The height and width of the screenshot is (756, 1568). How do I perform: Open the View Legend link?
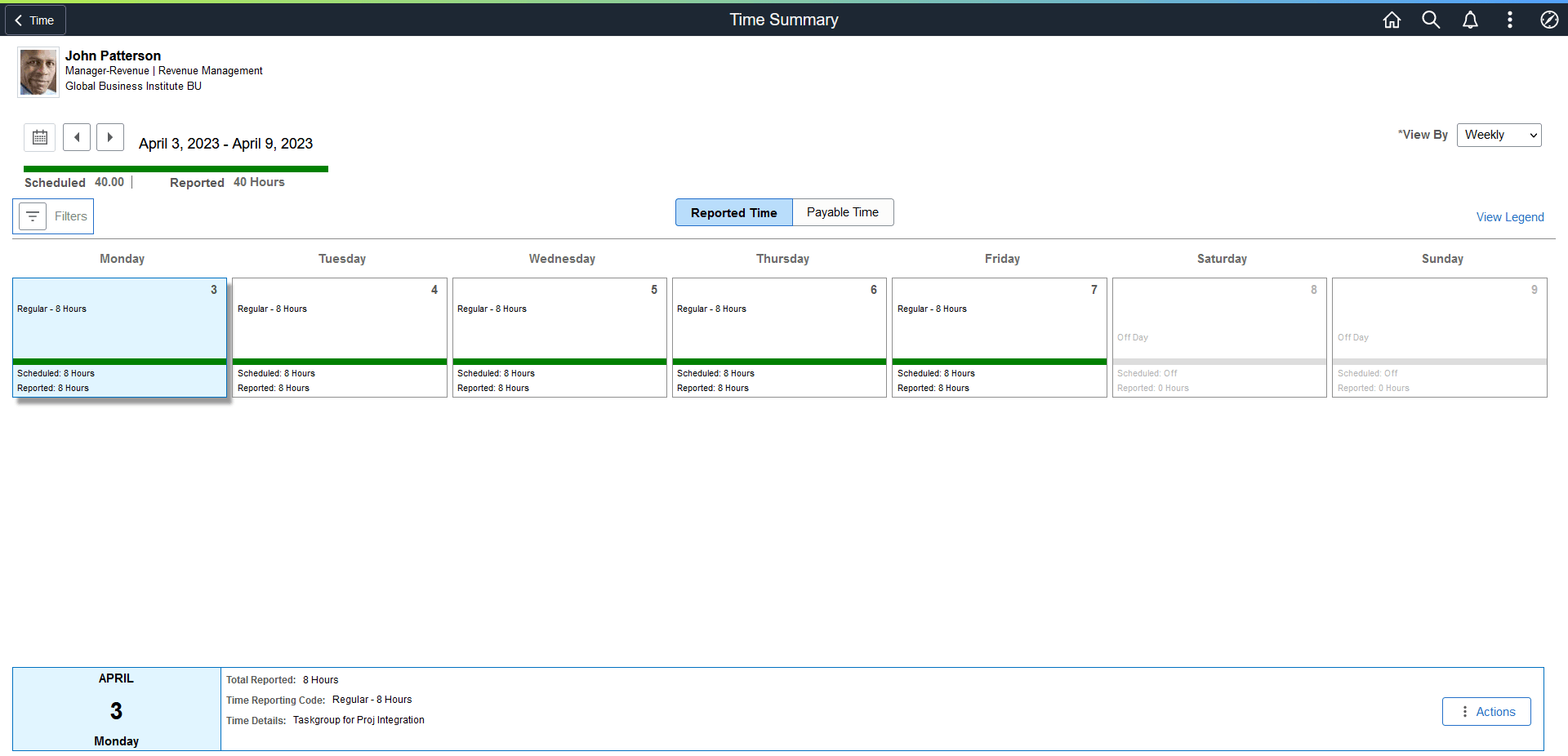1510,217
